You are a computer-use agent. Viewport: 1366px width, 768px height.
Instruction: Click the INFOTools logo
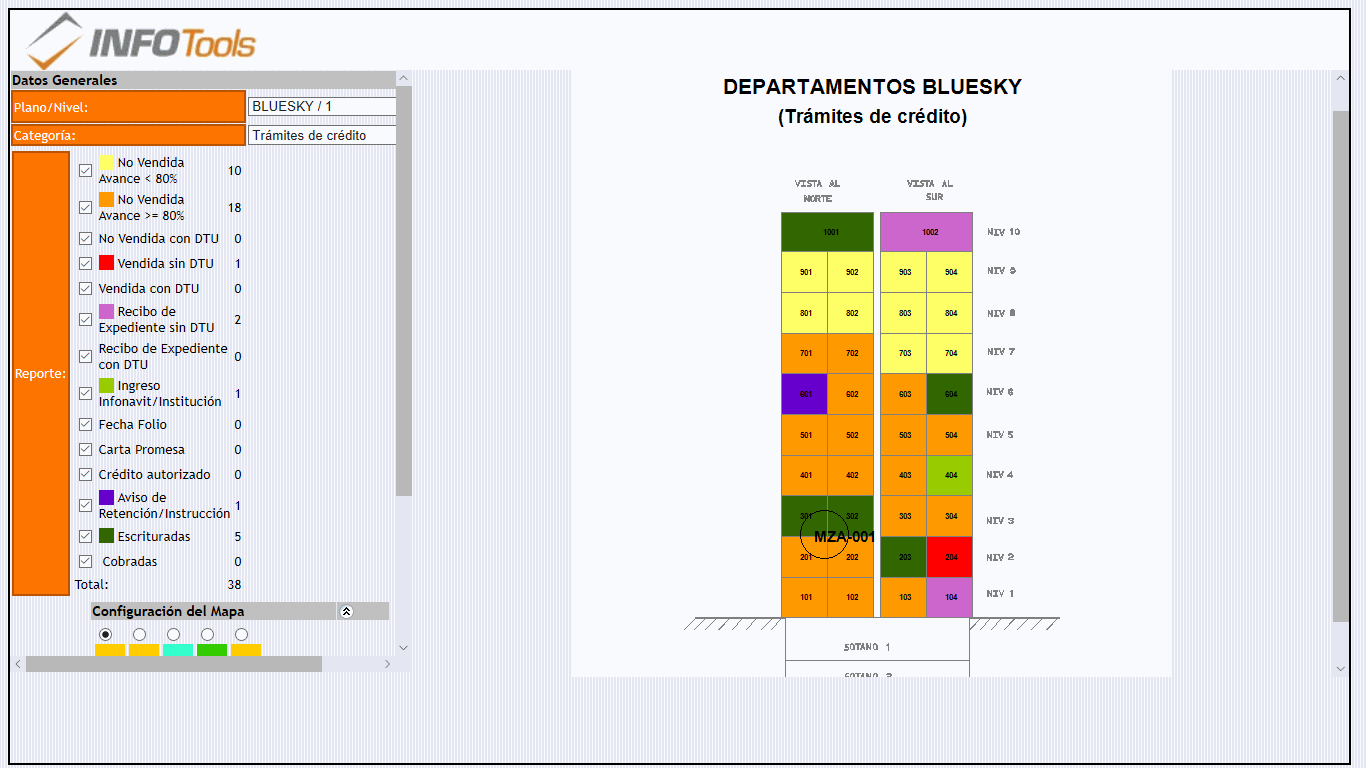coord(141,41)
